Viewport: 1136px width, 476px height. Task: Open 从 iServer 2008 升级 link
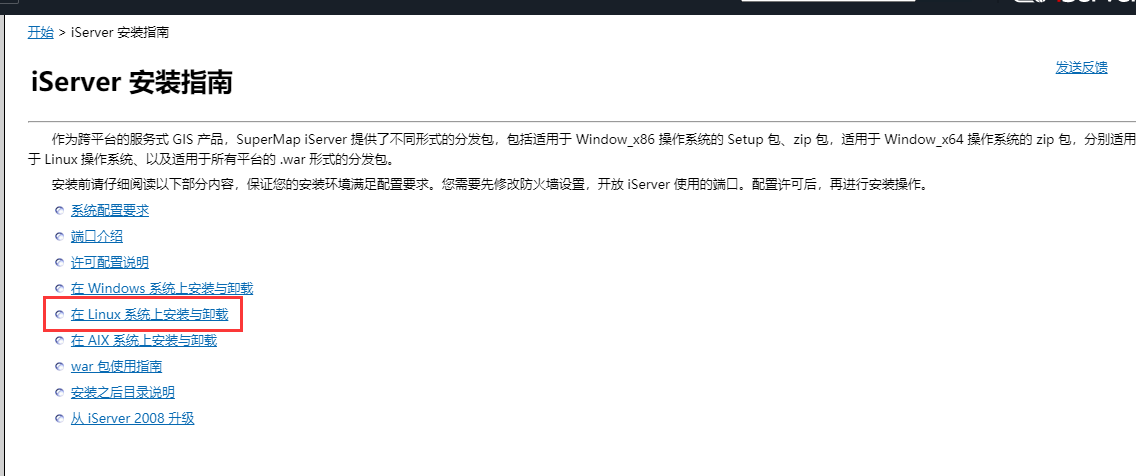133,418
